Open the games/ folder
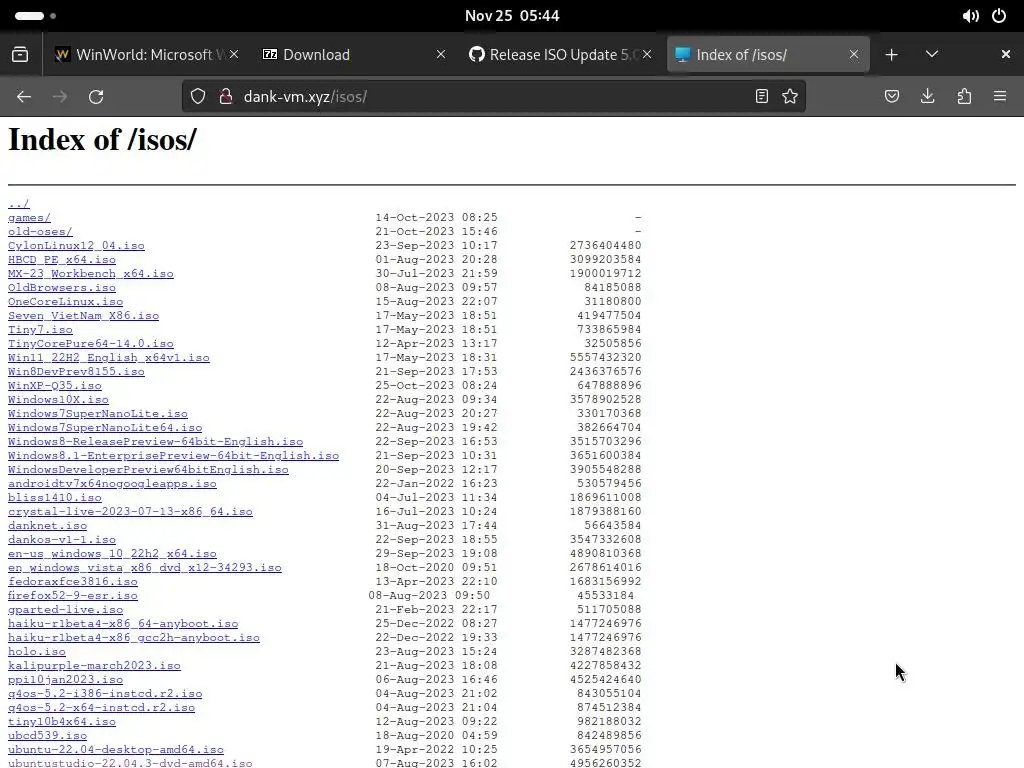This screenshot has height=768, width=1024. 29,217
